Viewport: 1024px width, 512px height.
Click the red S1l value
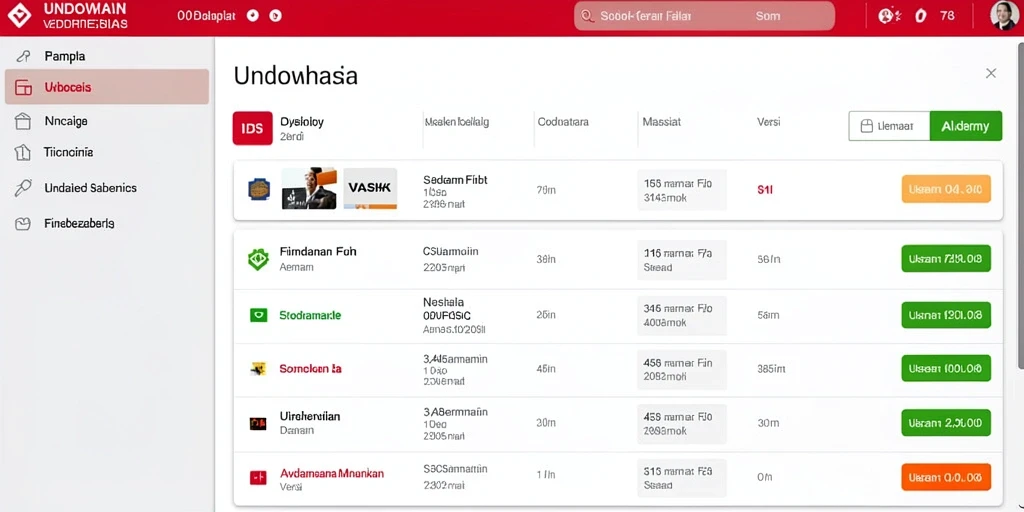(765, 190)
